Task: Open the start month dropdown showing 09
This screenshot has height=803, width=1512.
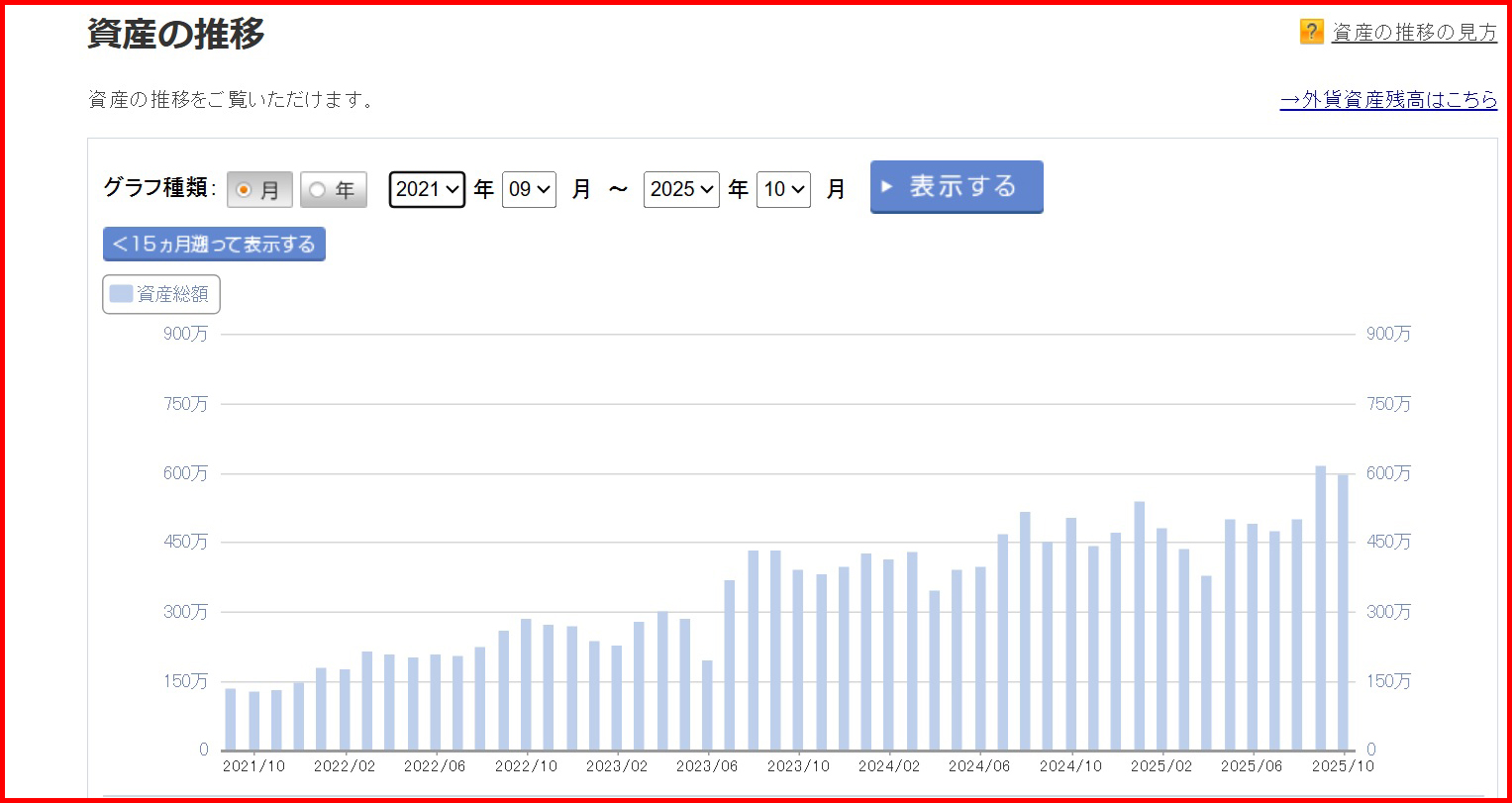Action: (x=529, y=189)
